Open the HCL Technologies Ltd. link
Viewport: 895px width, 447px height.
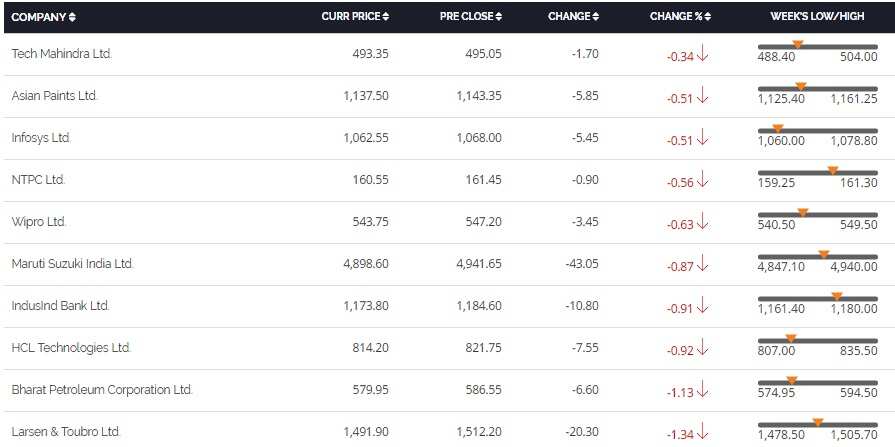click(x=71, y=348)
